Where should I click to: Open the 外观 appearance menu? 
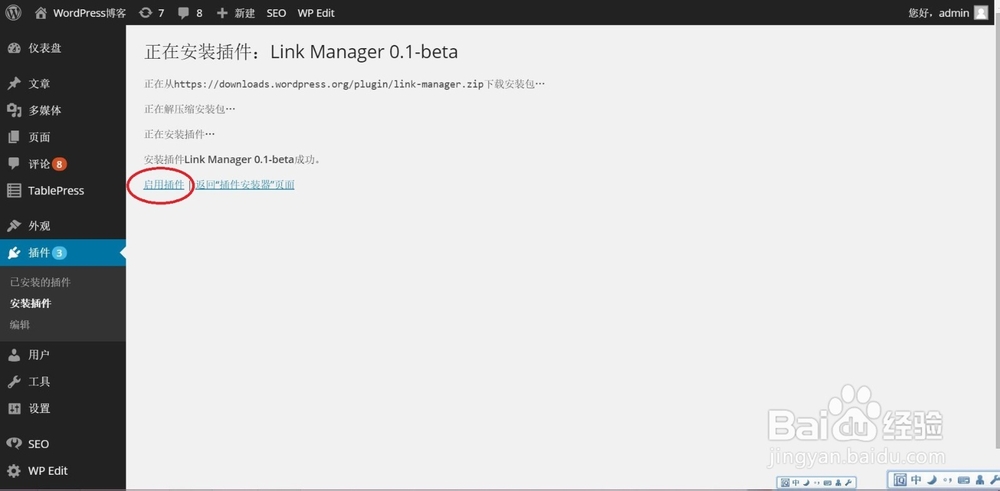(39, 226)
